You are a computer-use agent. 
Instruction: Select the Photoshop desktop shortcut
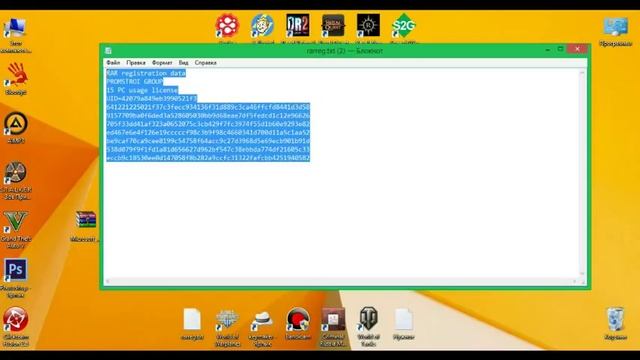point(16,270)
